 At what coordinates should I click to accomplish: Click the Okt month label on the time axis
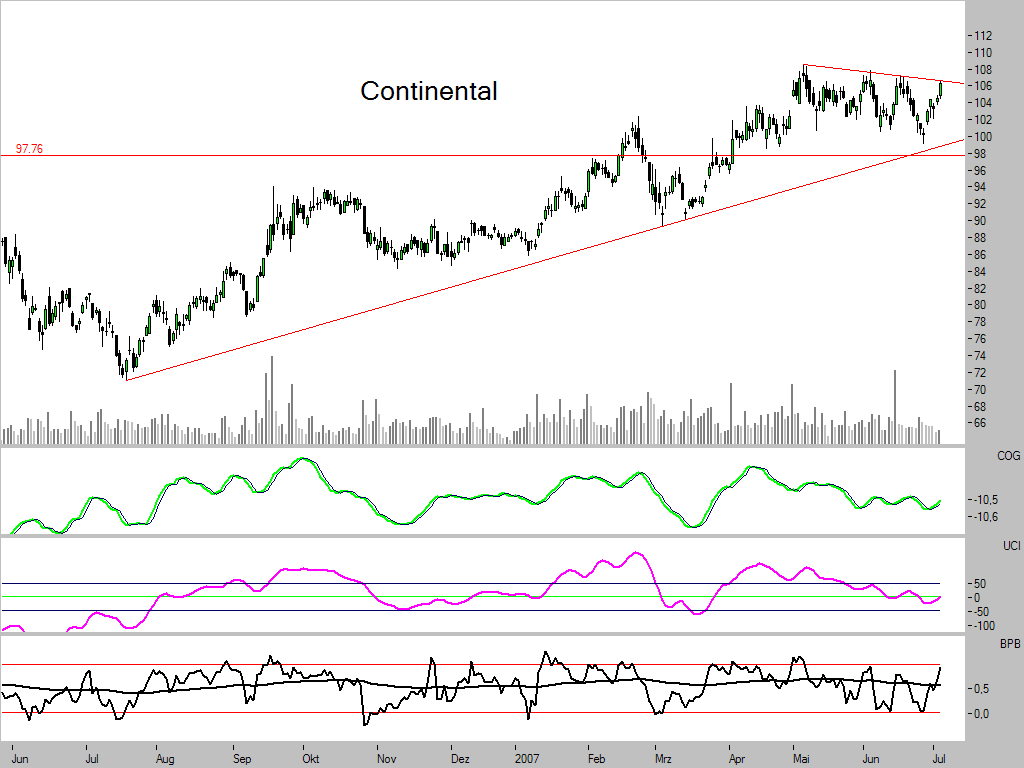coord(309,758)
